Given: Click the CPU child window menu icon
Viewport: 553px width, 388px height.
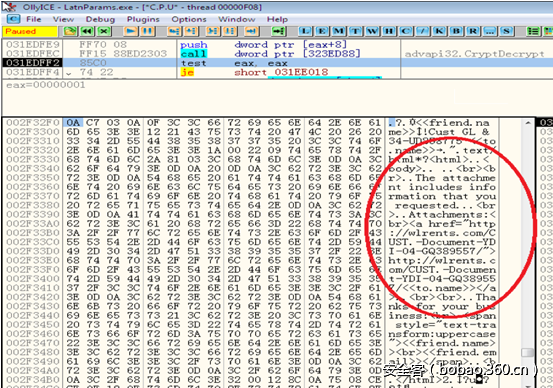Looking at the screenshot, I should coord(13,19).
